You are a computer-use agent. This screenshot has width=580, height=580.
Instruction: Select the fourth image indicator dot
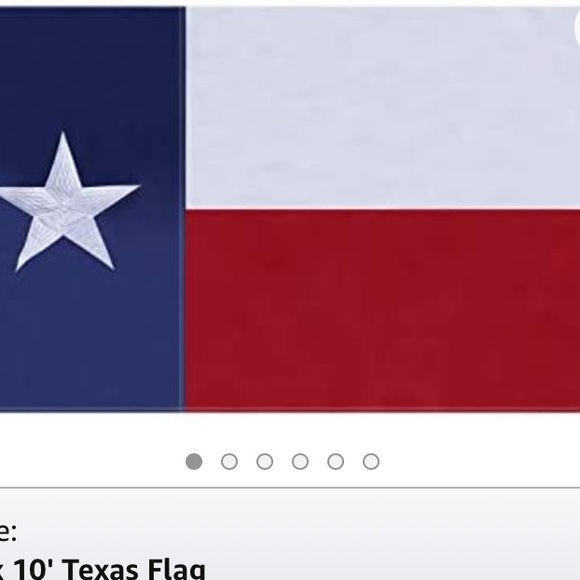(300, 462)
